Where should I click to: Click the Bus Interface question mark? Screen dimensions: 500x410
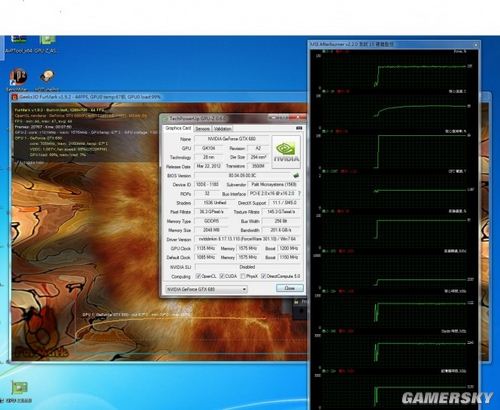pos(299,193)
